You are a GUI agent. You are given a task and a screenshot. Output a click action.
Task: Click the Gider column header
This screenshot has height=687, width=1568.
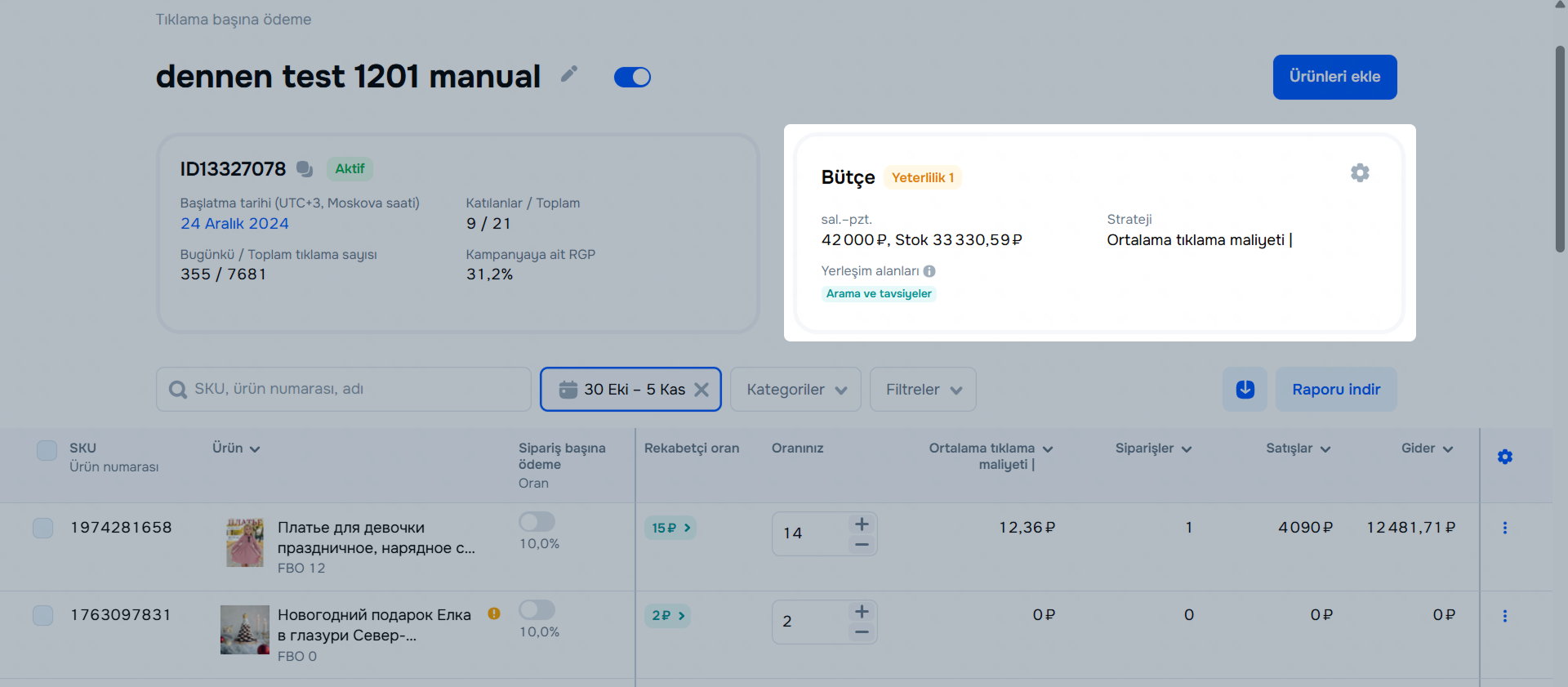pyautogui.click(x=1426, y=448)
